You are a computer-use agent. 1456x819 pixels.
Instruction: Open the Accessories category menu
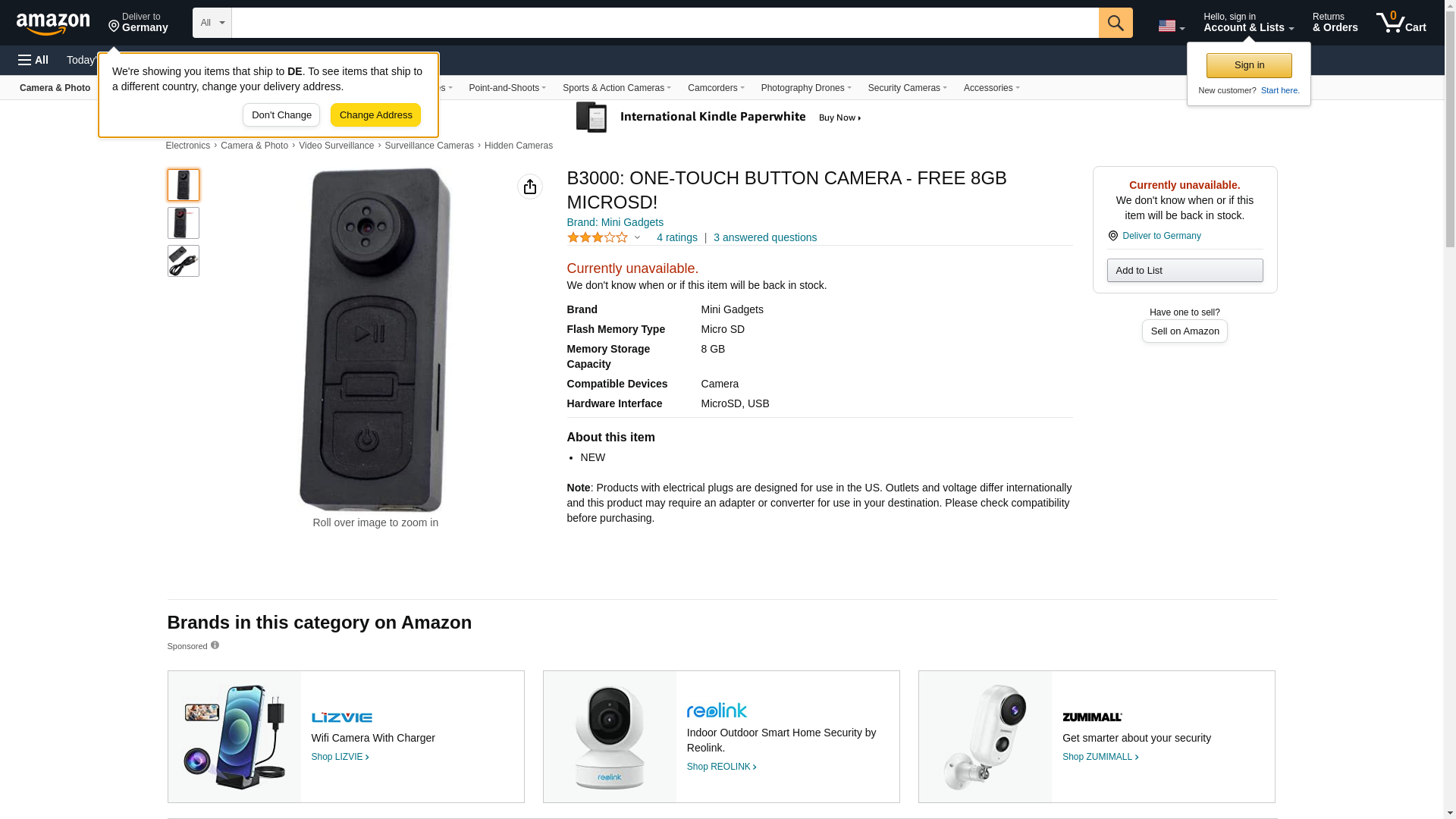coord(991,88)
